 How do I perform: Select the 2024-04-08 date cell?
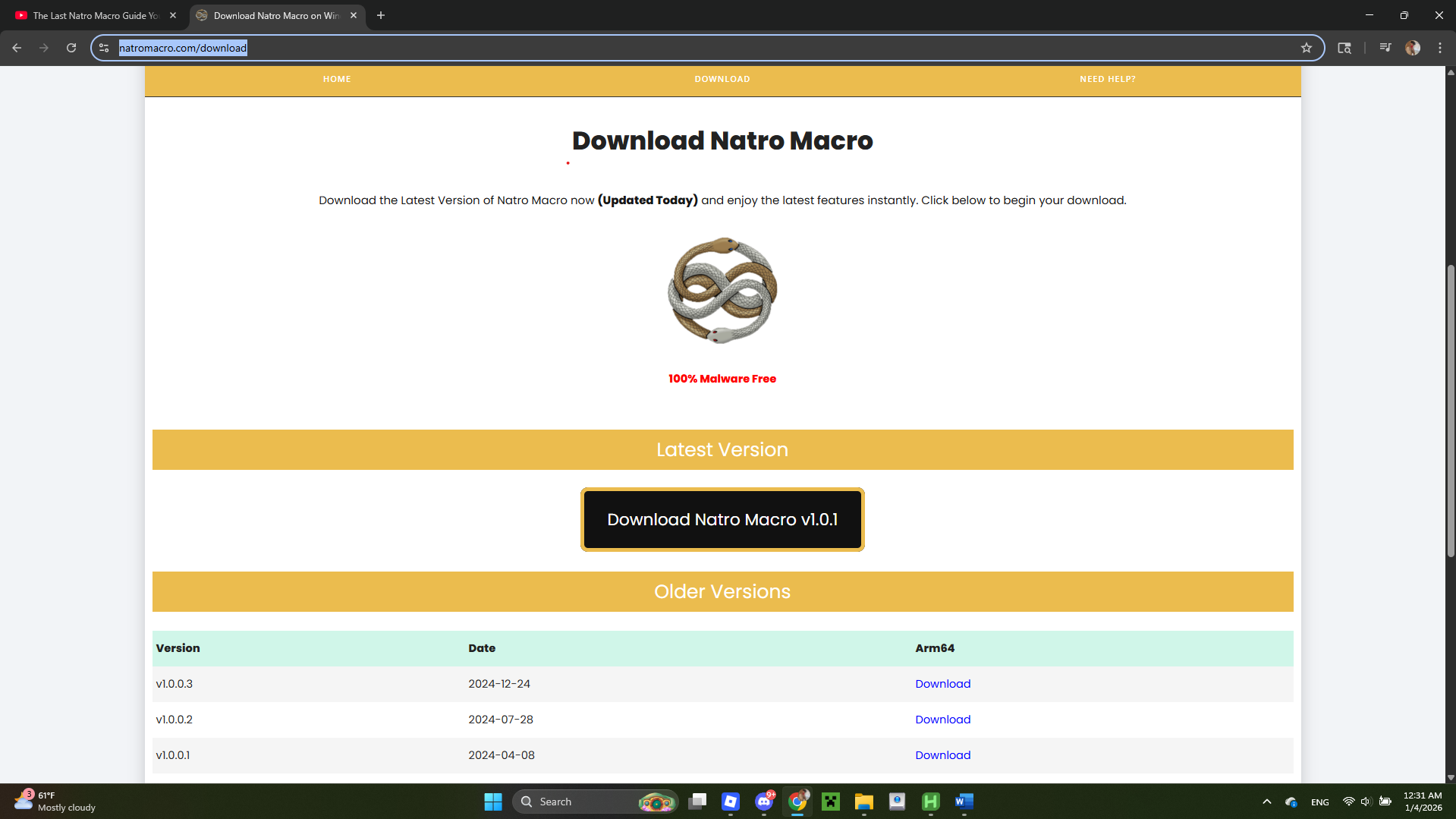(502, 755)
